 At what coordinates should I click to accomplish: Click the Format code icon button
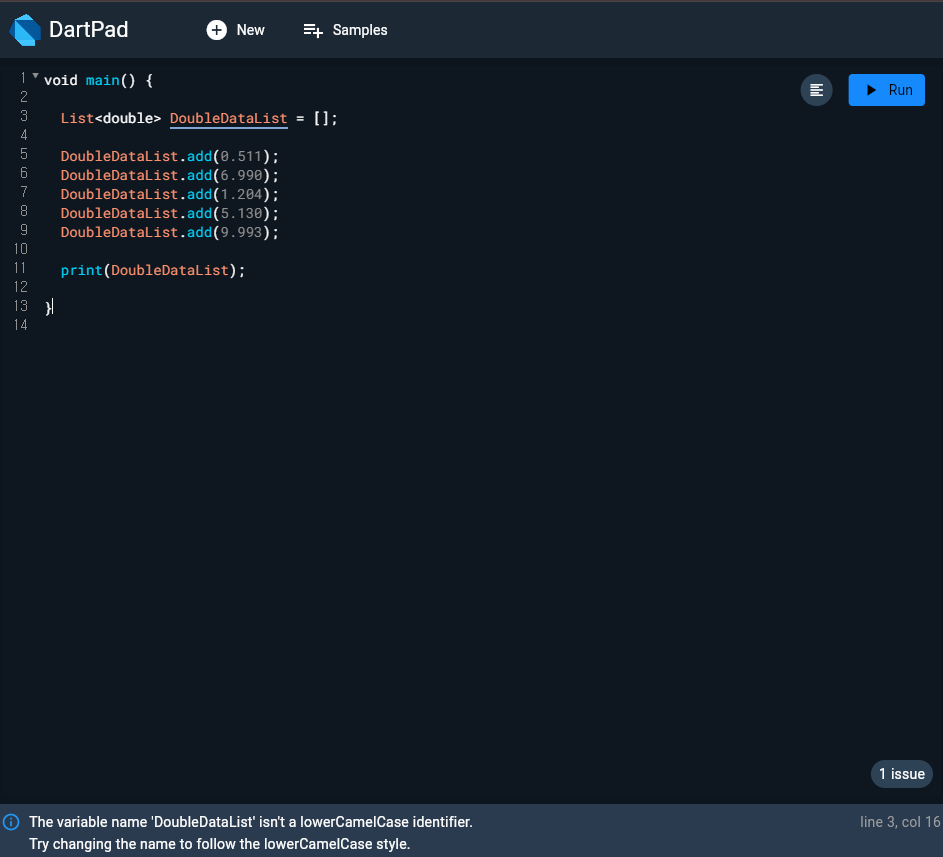click(816, 90)
